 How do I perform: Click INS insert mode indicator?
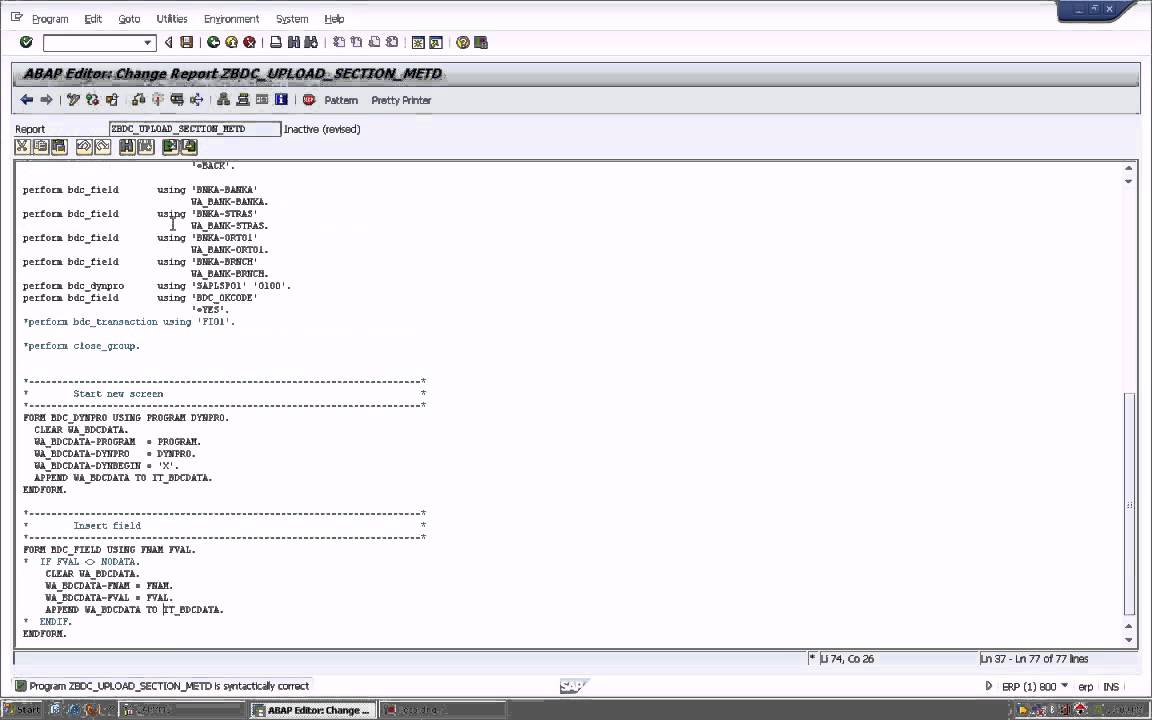click(1111, 686)
